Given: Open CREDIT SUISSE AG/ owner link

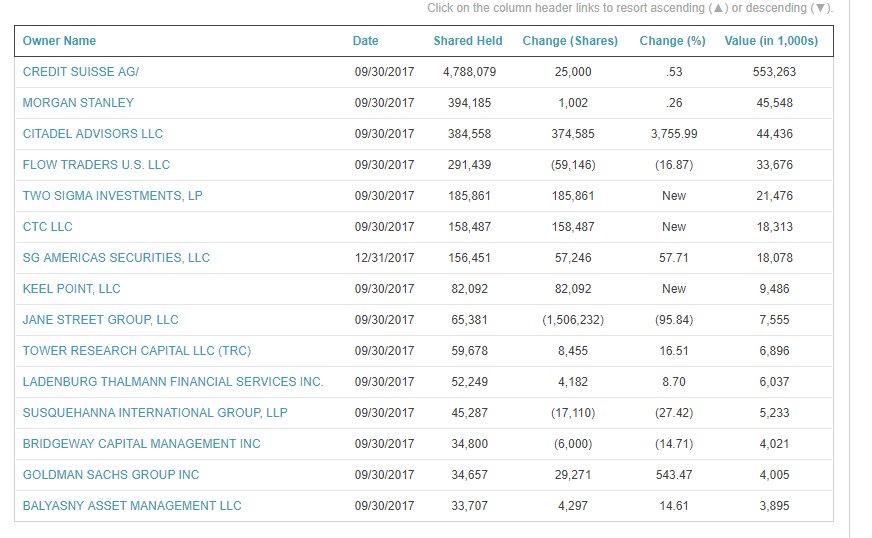Looking at the screenshot, I should point(81,72).
